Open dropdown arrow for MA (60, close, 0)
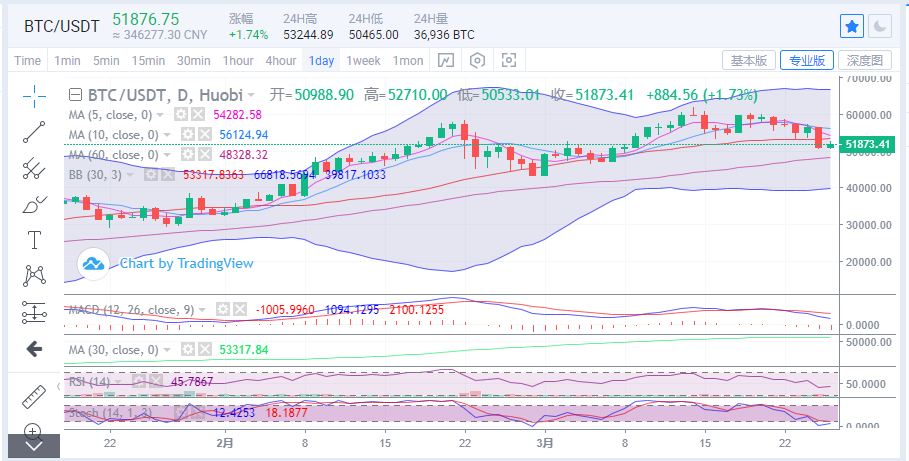This screenshot has width=909, height=461. pos(167,155)
